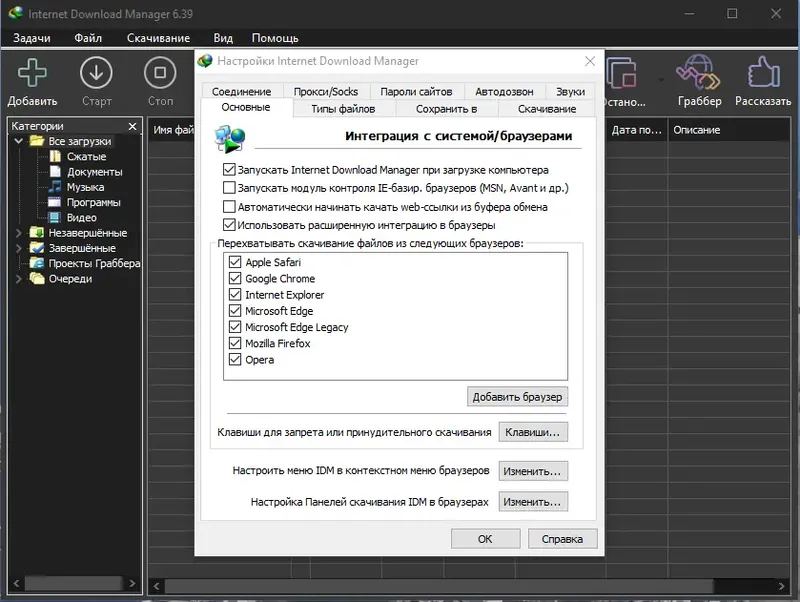800x602 pixels.
Task: Click the Завершённые checkmark folder icon
Action: 37,248
